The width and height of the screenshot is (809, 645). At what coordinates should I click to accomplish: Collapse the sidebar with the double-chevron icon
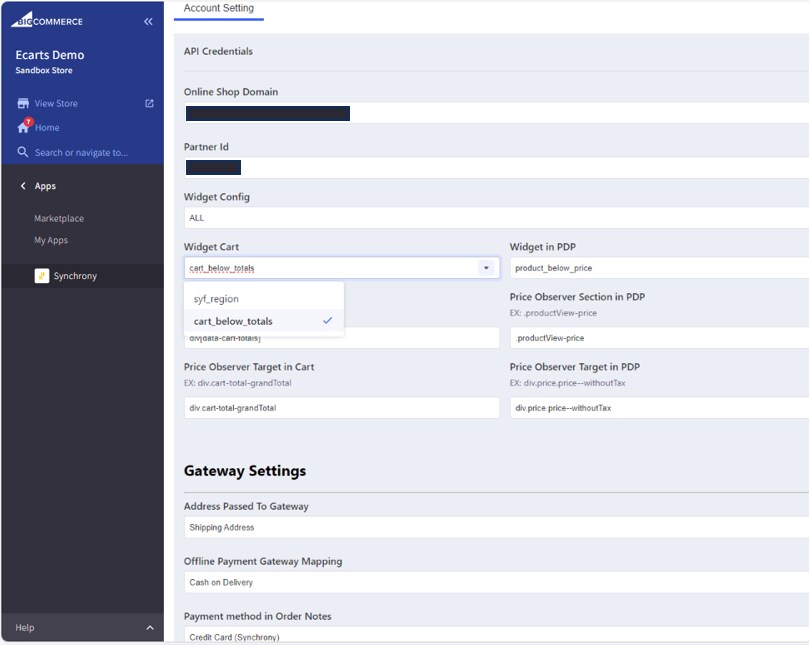[x=147, y=19]
